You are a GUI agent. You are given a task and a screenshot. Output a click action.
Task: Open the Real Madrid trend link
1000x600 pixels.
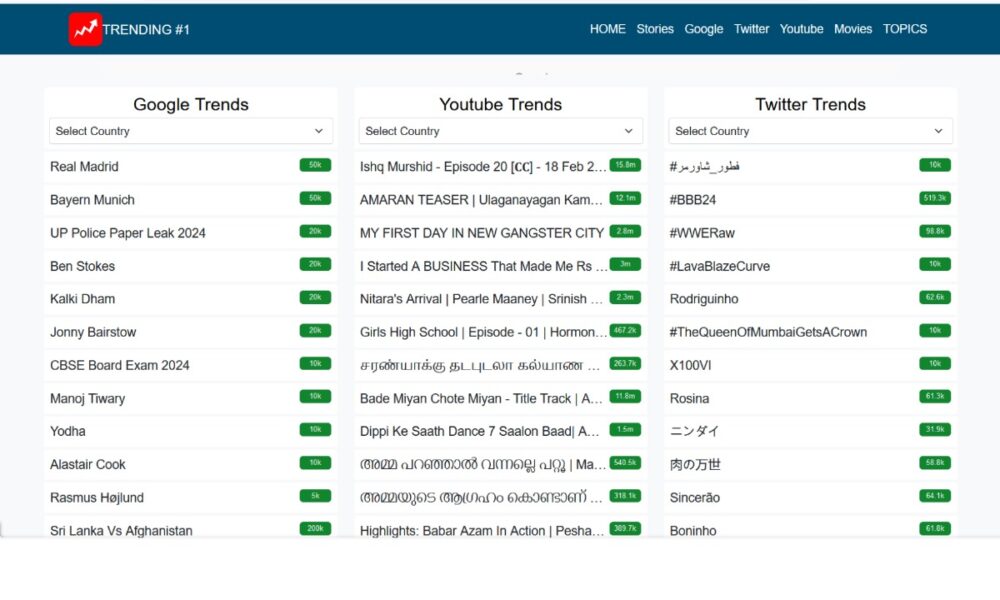tap(84, 167)
